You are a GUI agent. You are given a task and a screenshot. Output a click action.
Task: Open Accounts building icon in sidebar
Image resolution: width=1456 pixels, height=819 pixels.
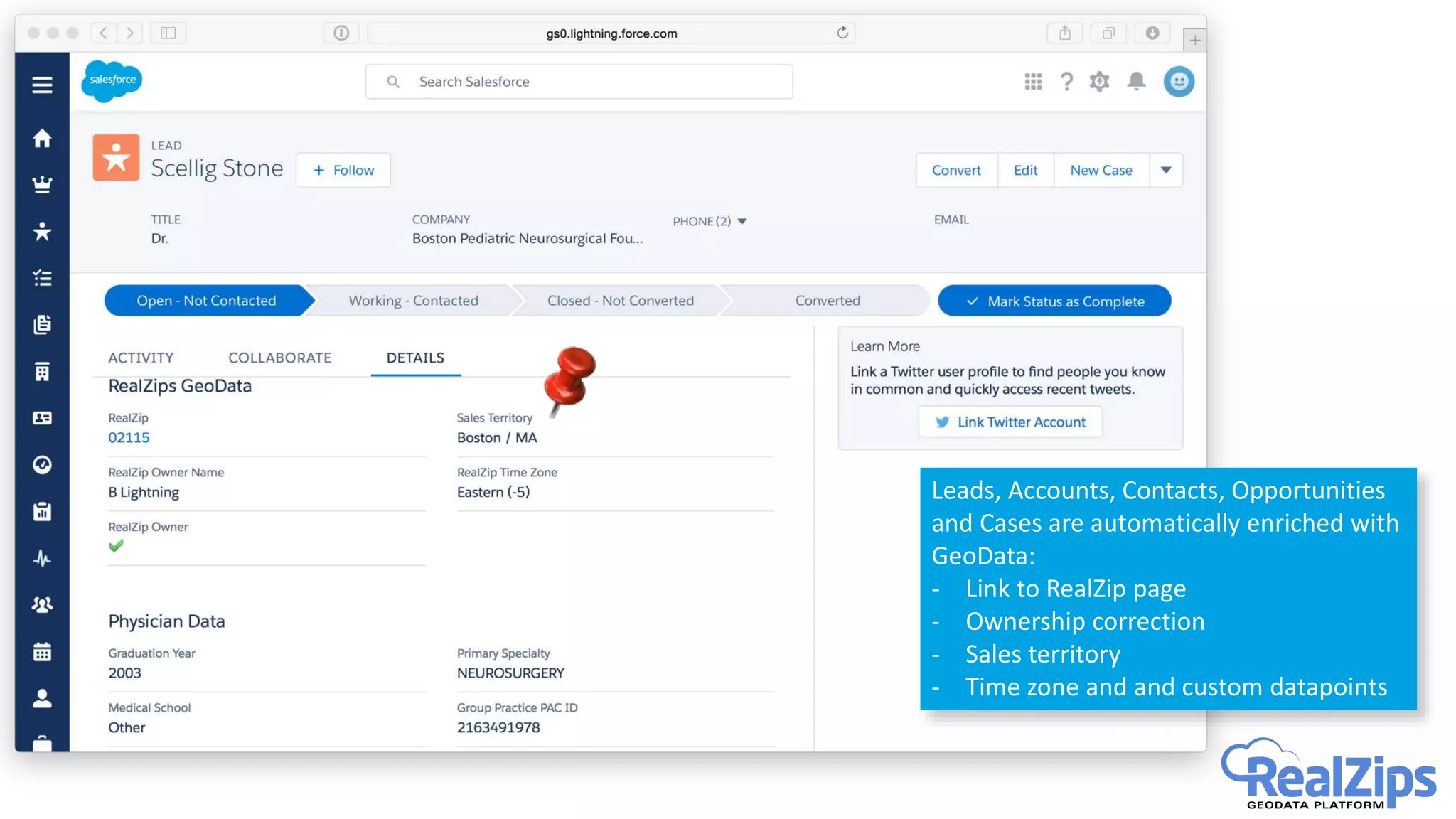(x=42, y=371)
